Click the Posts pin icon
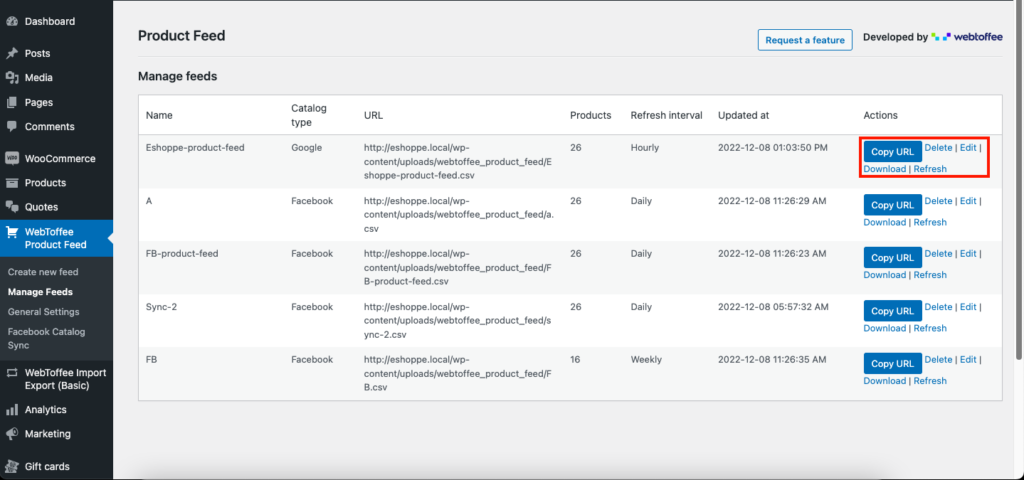Screen dimensions: 1024x480 coord(11,54)
